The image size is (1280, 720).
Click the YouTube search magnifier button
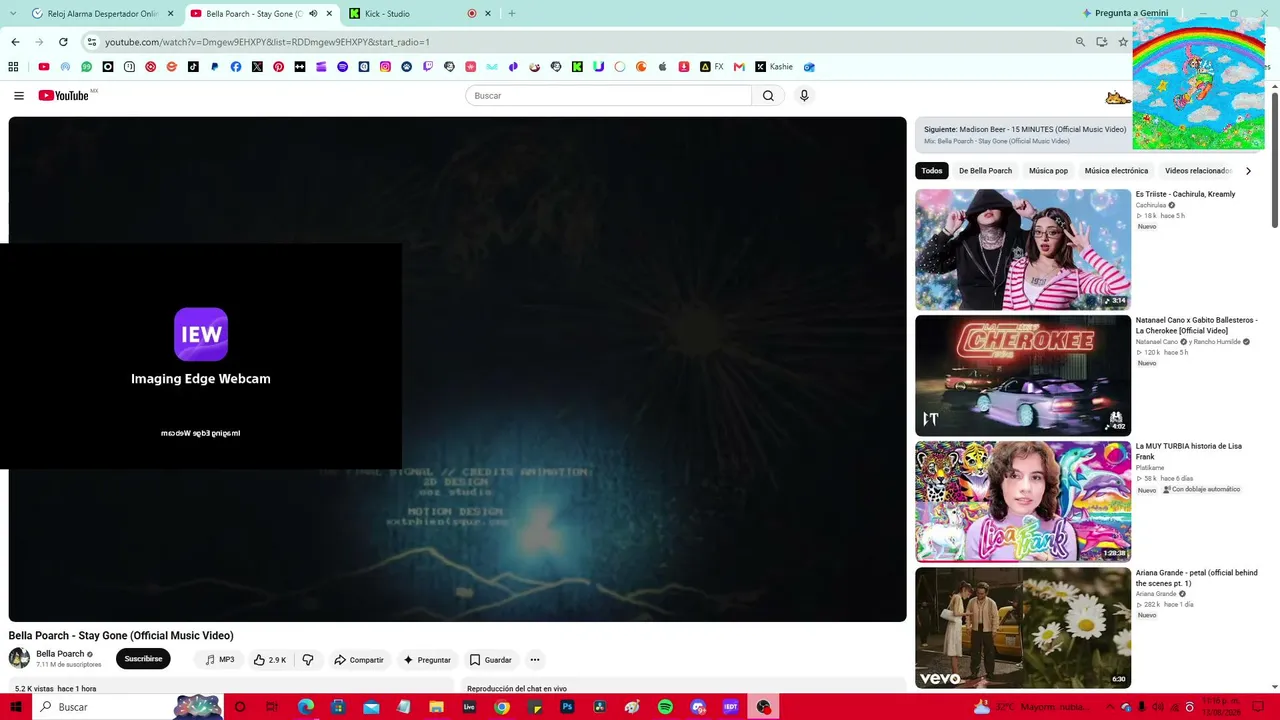click(x=768, y=96)
